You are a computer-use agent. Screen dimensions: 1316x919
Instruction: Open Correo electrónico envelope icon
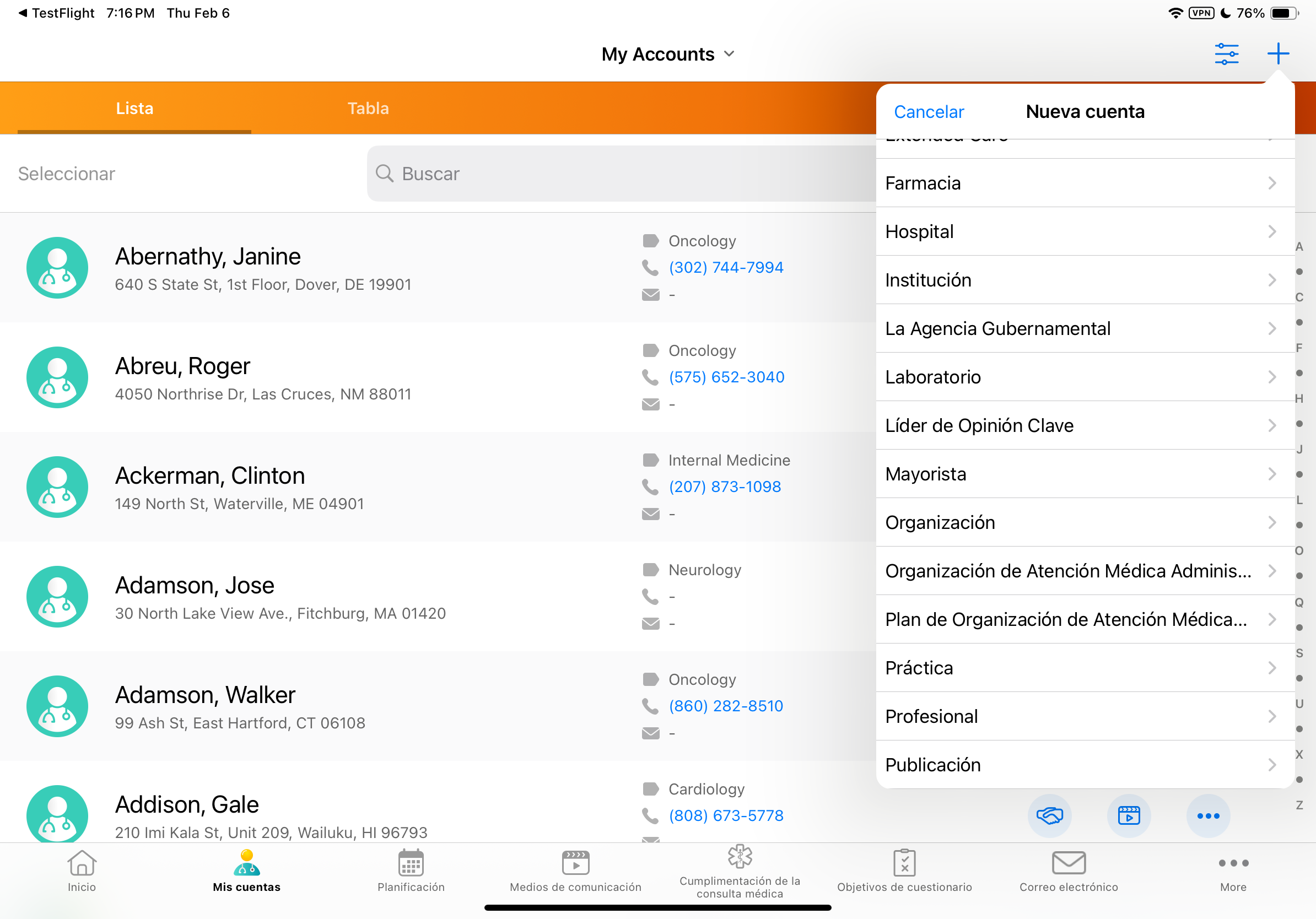(1068, 863)
